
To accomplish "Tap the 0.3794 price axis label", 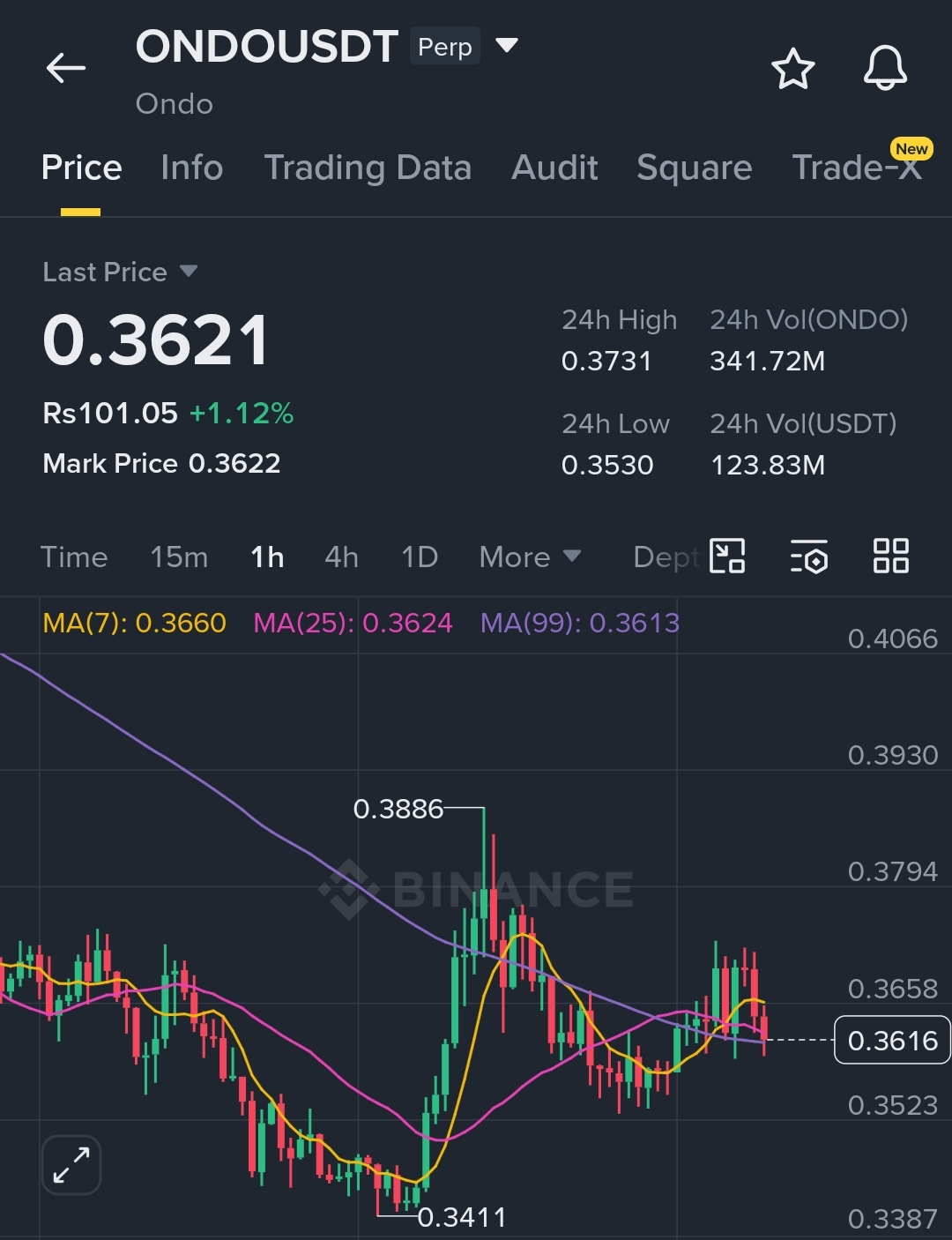I will pyautogui.click(x=892, y=871).
